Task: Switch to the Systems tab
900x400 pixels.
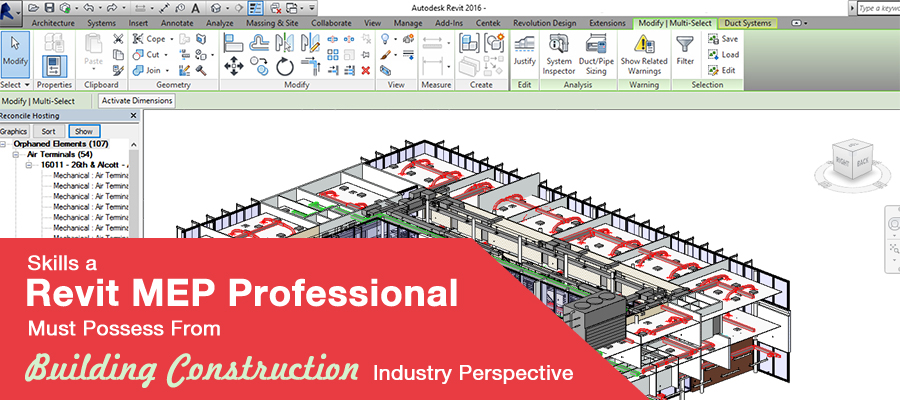Action: point(101,23)
